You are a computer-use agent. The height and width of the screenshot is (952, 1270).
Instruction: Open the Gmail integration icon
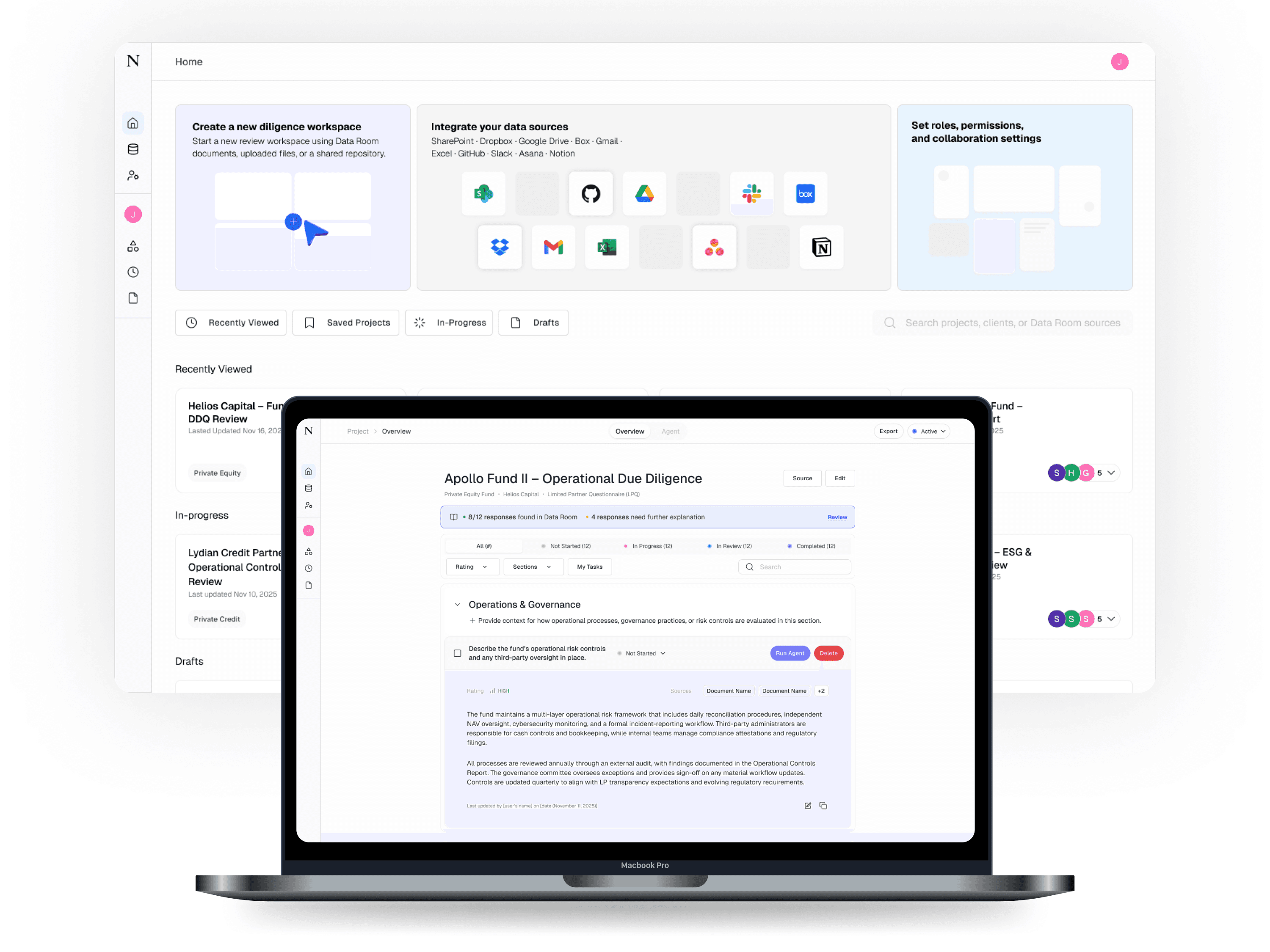[553, 247]
